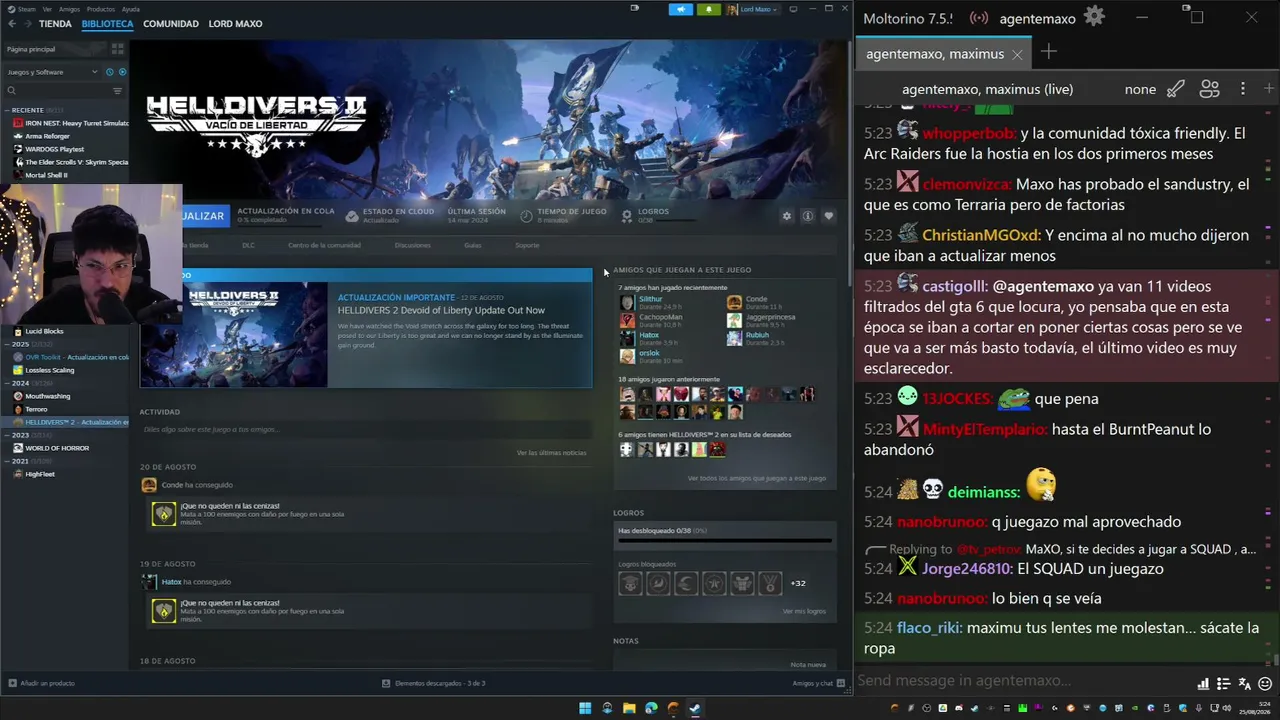The image size is (1280, 720).
Task: Open Elementos descargados downloads status
Action: pos(434,683)
